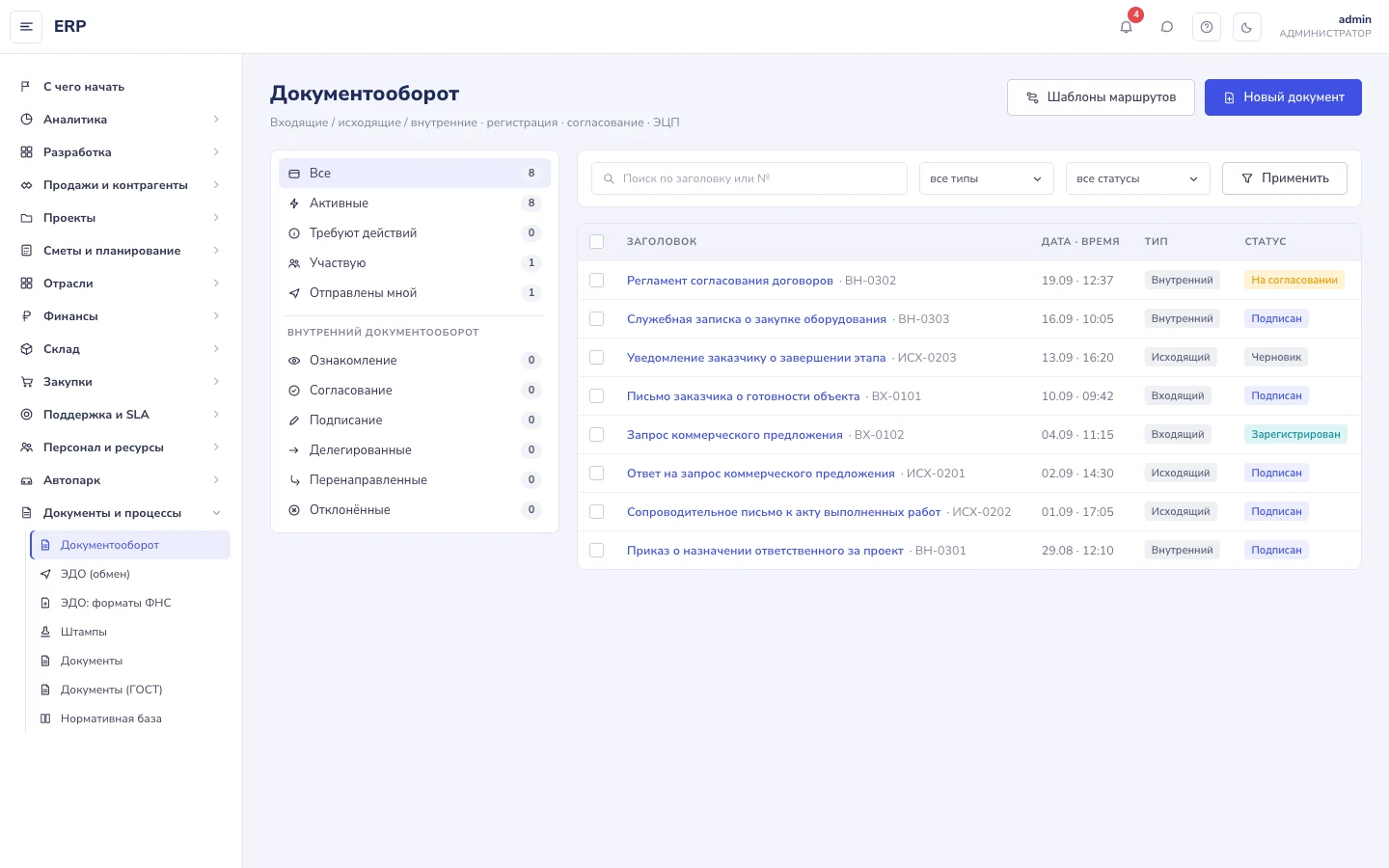Click the Ознакомление eye icon
This screenshot has width=1389, height=868.
point(294,361)
